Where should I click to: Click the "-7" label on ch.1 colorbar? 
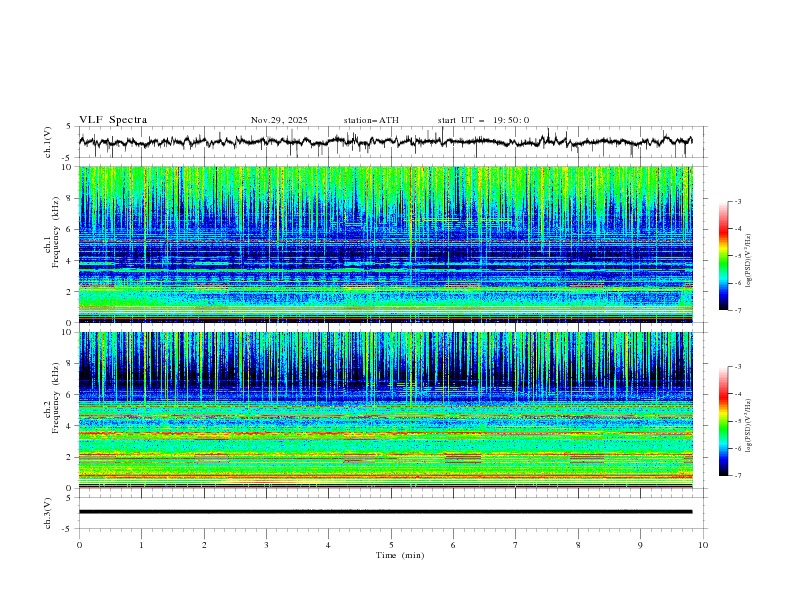click(x=737, y=310)
